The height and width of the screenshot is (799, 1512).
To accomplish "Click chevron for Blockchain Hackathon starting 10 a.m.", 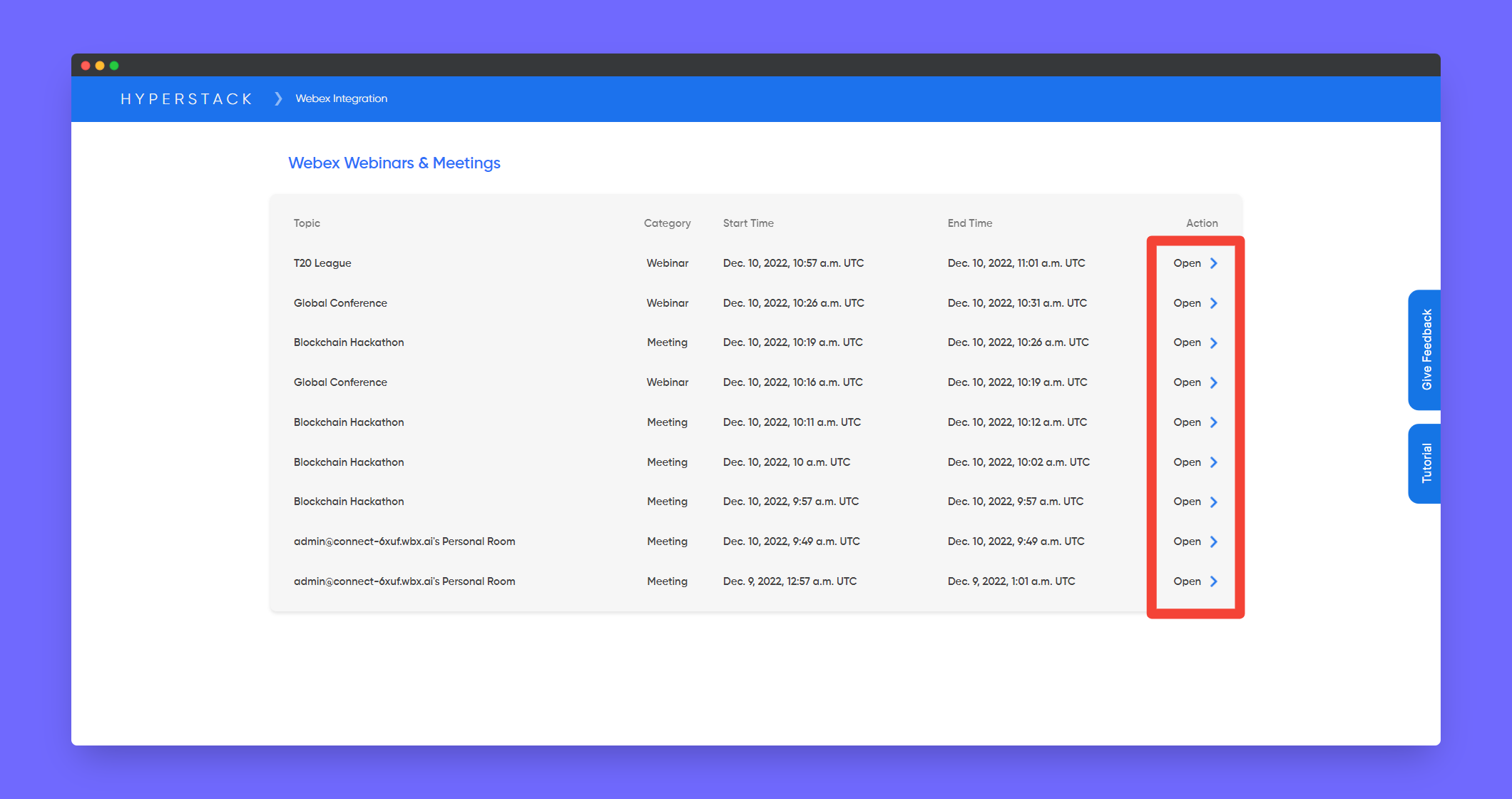I will click(1213, 462).
